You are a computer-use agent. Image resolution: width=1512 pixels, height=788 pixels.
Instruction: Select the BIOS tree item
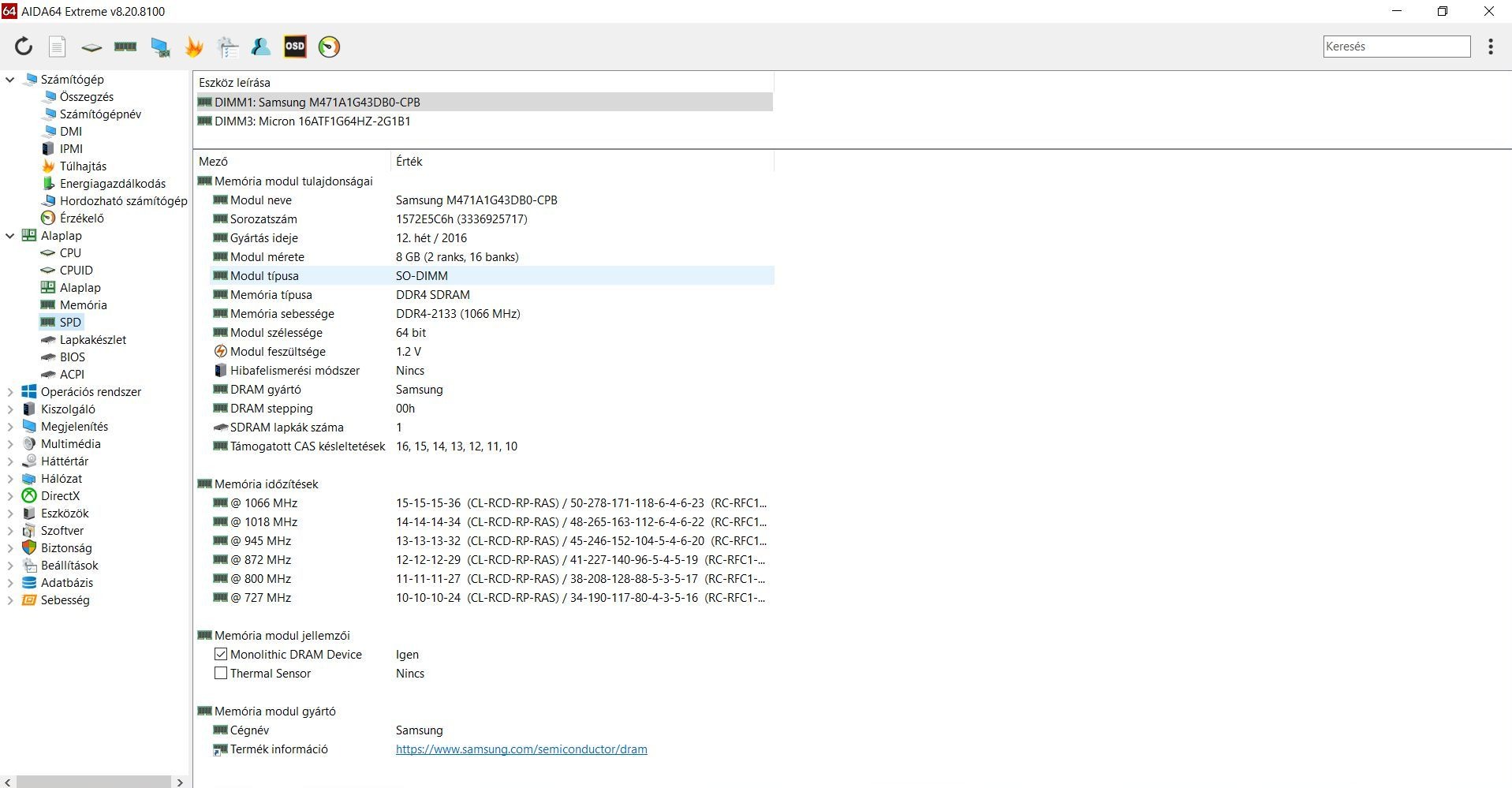pyautogui.click(x=73, y=357)
